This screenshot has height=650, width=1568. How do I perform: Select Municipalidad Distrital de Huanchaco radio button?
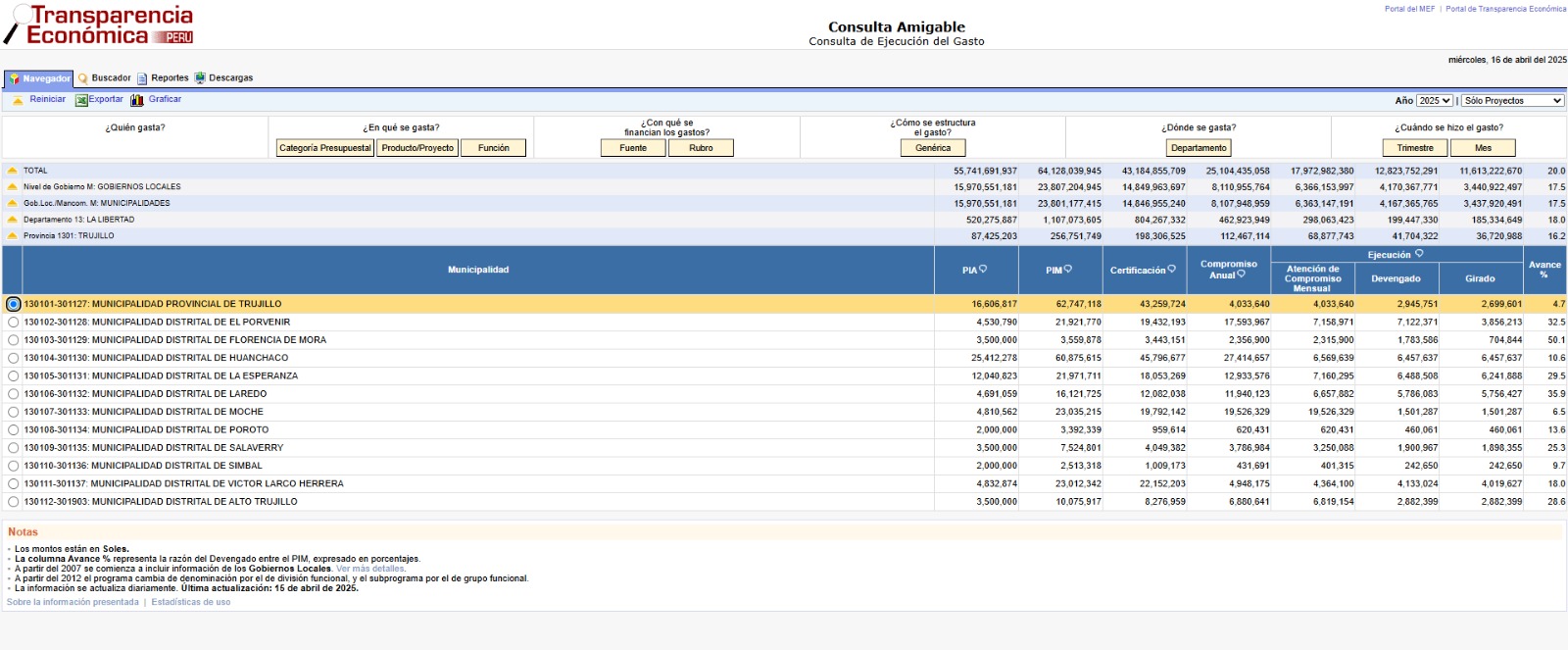pos(13,359)
